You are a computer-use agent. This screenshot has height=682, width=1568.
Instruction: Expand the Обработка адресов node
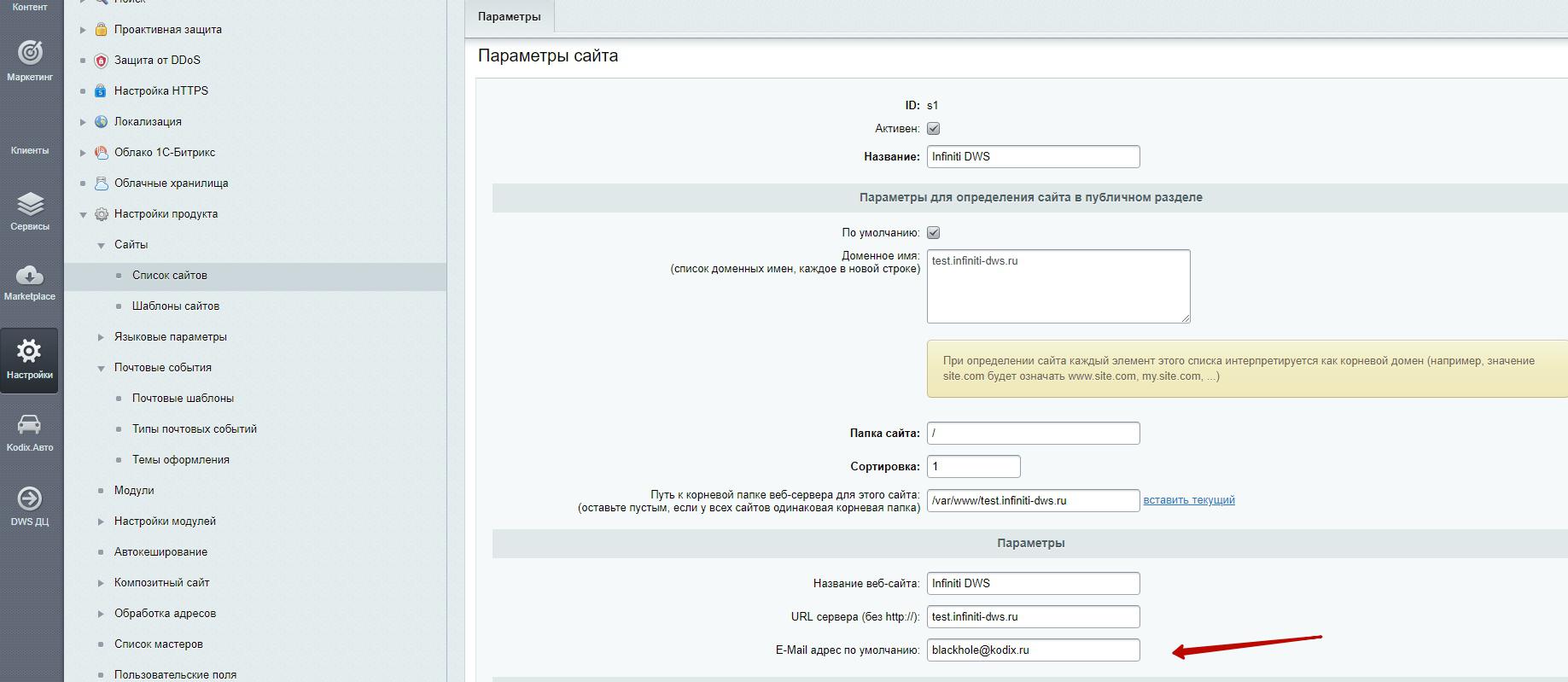click(x=101, y=614)
